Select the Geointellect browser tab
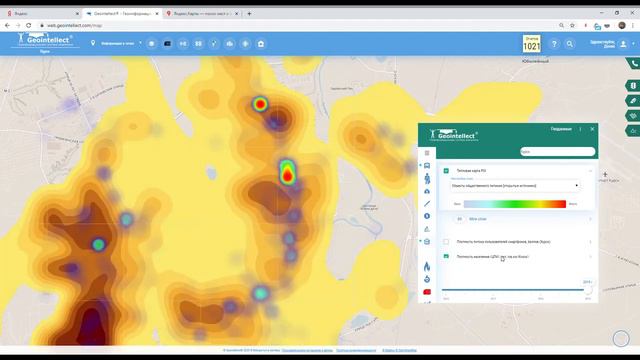This screenshot has height=360, width=640. (122, 13)
